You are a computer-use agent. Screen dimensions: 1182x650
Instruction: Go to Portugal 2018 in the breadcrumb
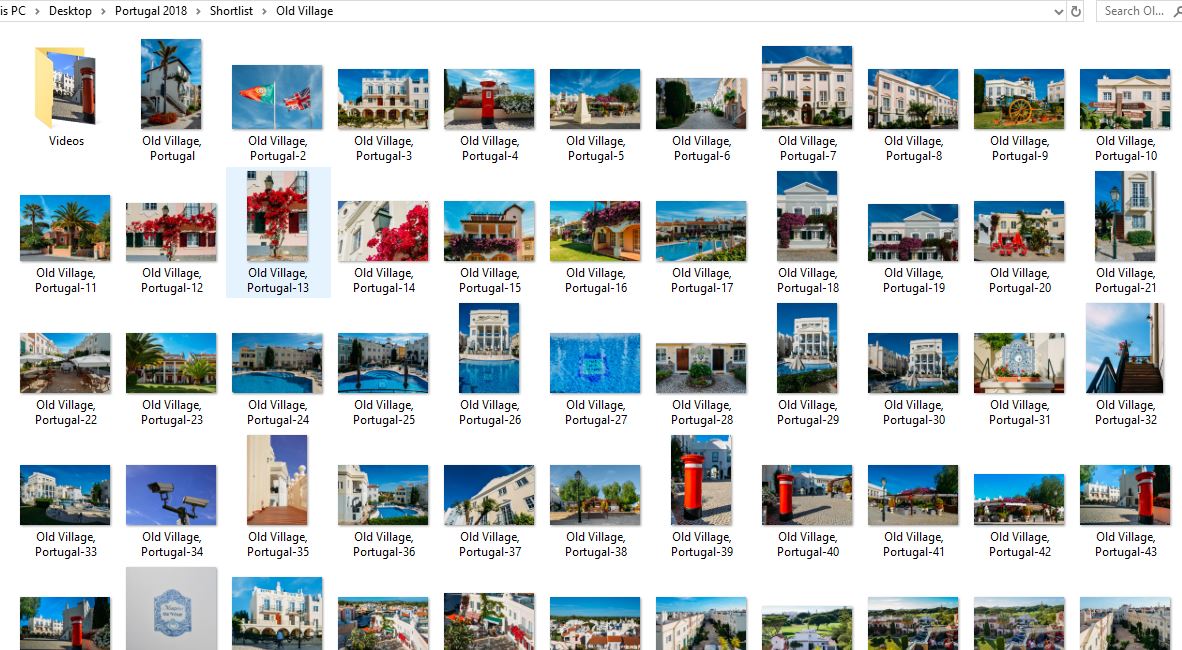[x=151, y=11]
